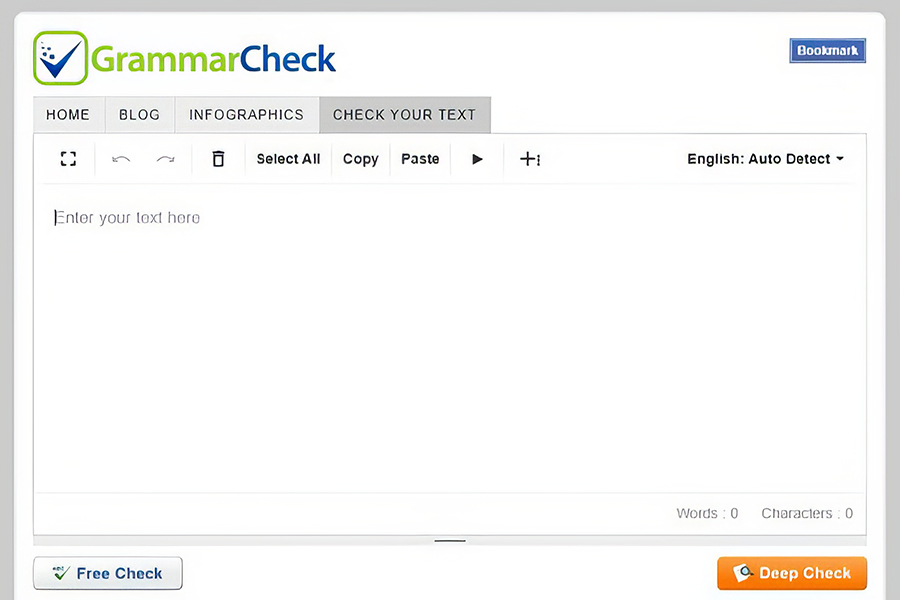Open the English: Auto Detect dropdown

coord(765,159)
